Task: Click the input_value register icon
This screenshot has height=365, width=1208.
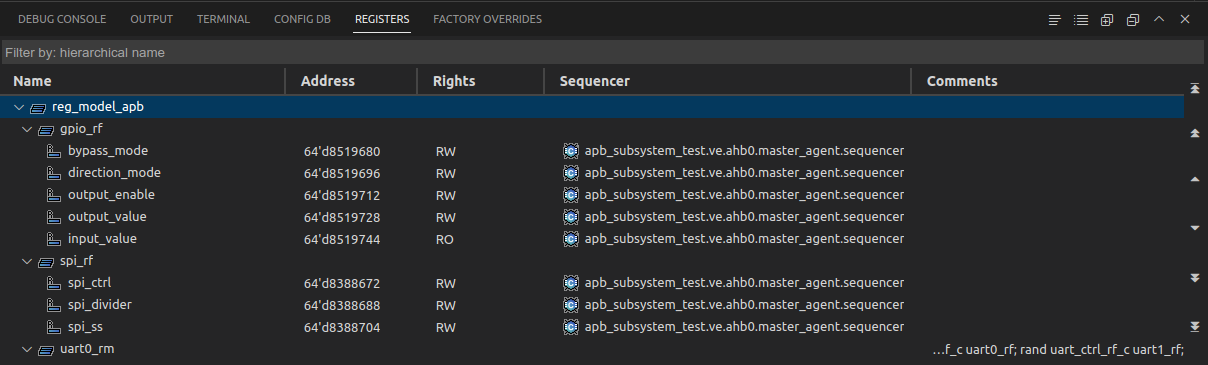Action: 54,239
